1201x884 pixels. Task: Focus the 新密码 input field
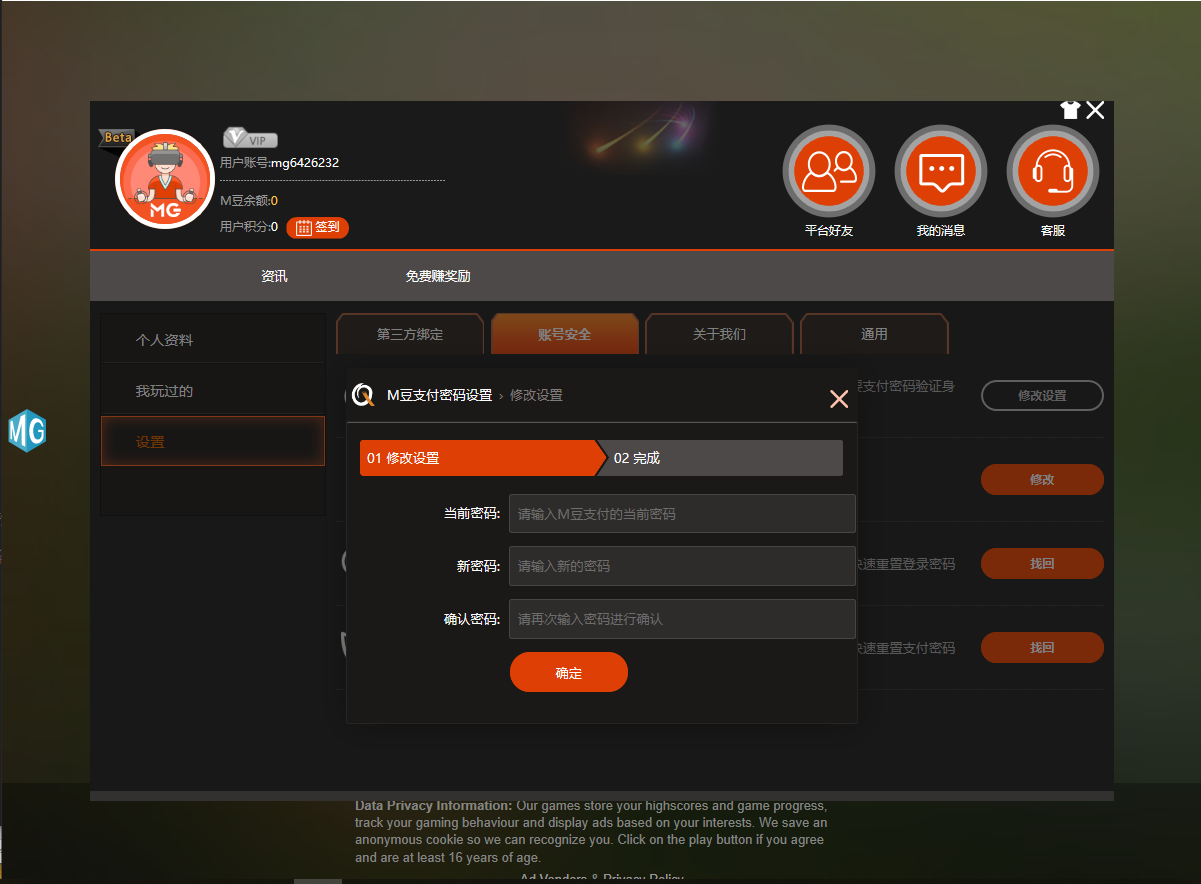(x=681, y=566)
